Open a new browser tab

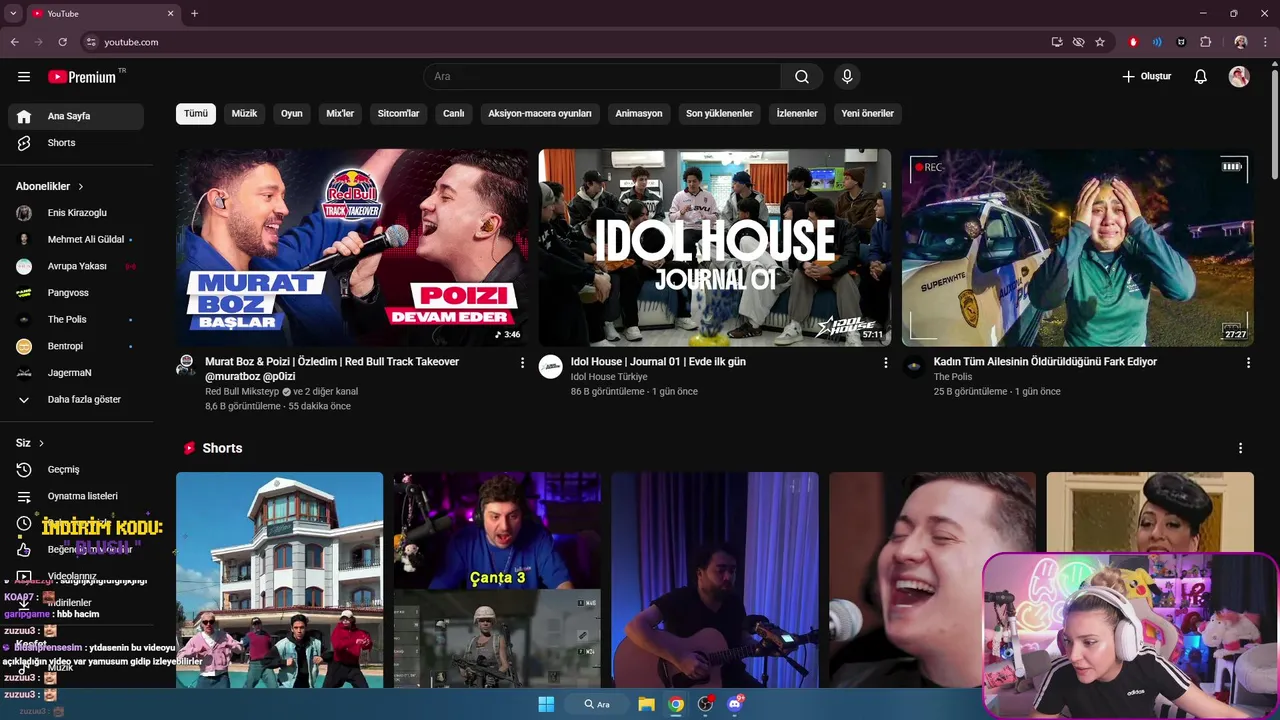tap(194, 14)
